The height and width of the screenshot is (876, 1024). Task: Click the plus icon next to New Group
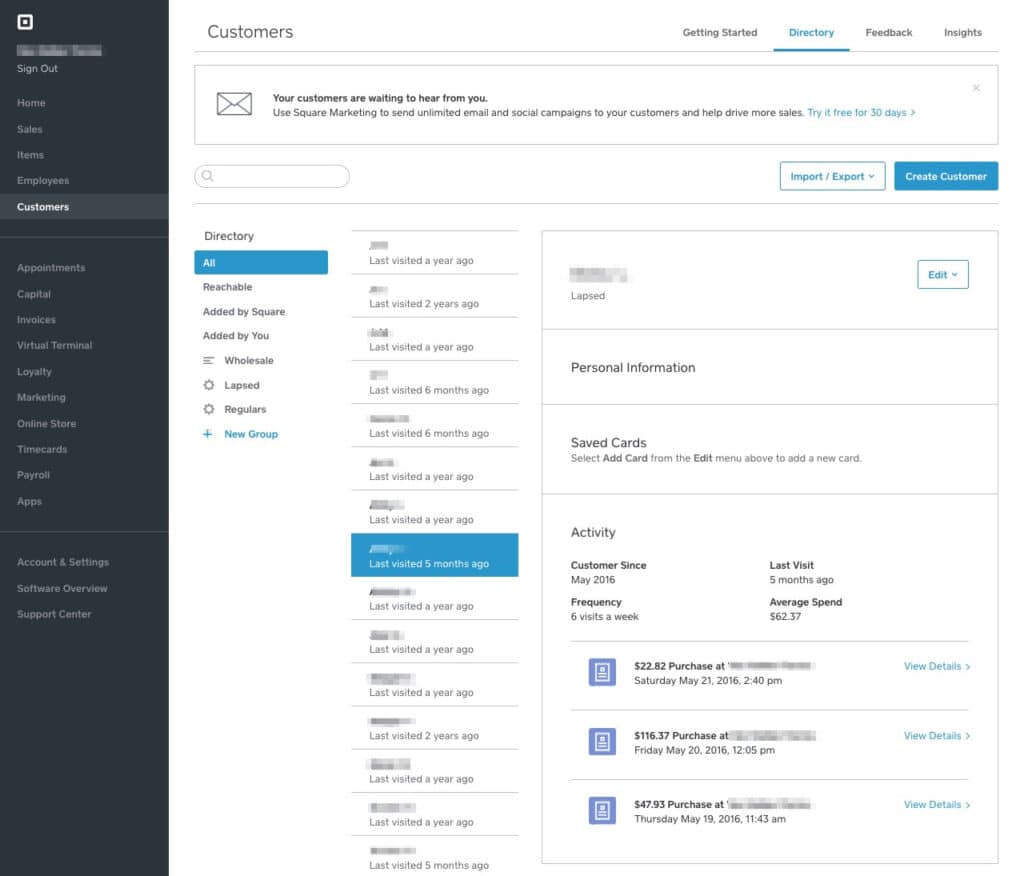coord(205,433)
